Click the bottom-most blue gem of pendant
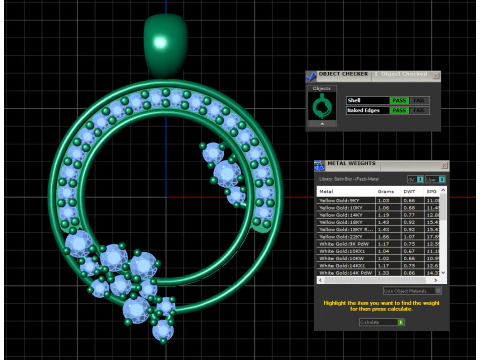480x360 pixels. (163, 330)
